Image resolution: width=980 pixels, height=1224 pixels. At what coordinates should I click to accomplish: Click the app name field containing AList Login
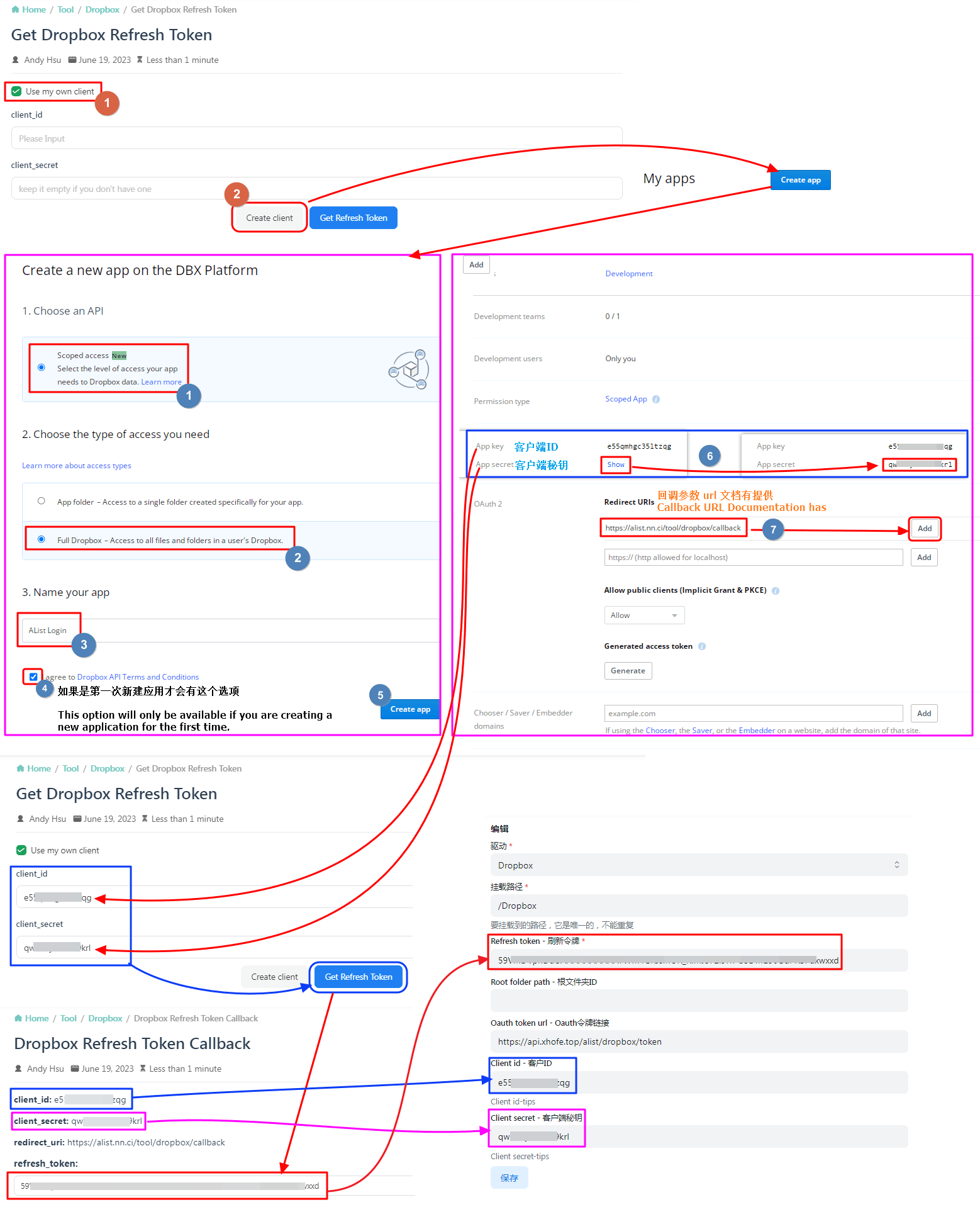[x=230, y=631]
